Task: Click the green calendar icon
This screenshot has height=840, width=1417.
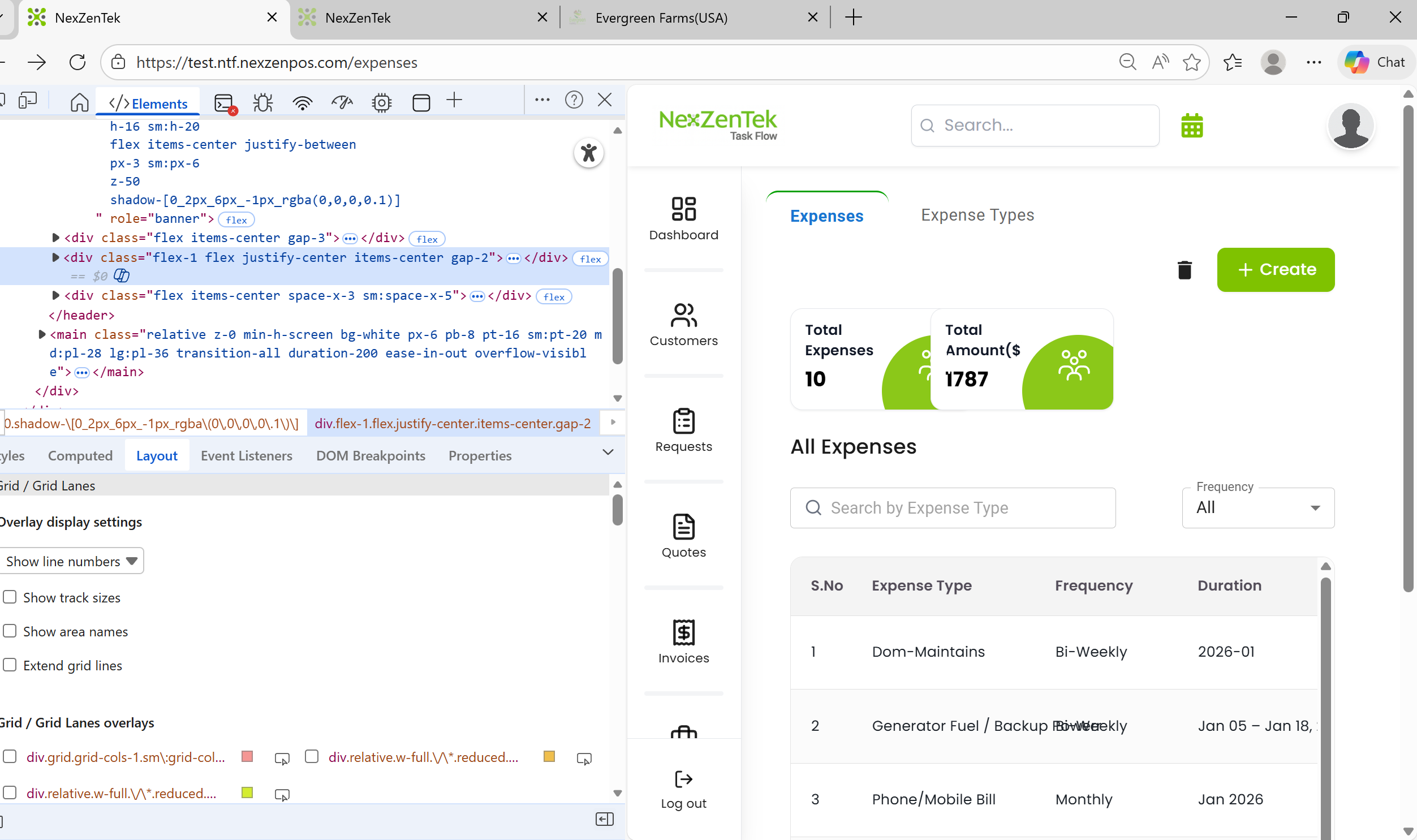Action: 1191,126
